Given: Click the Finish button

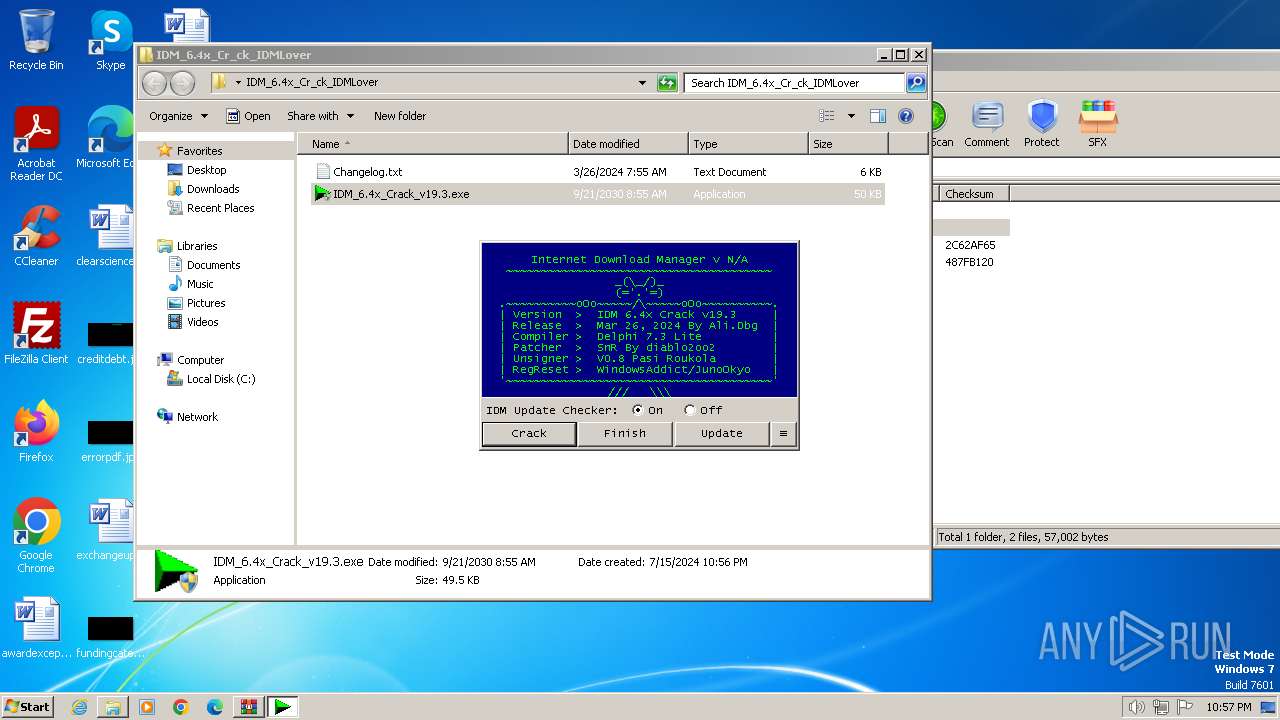Looking at the screenshot, I should [625, 433].
